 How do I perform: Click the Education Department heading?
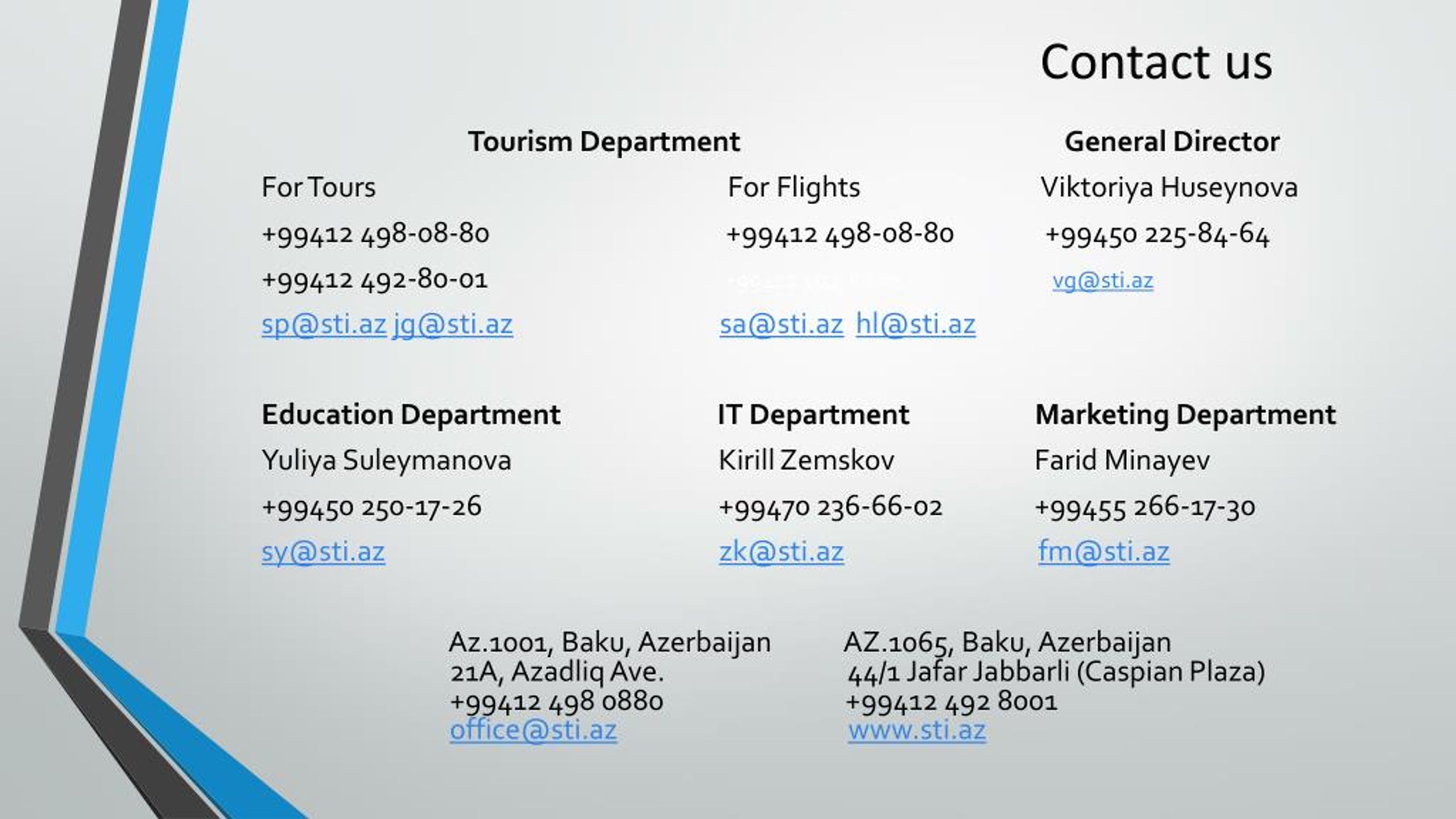(x=411, y=414)
